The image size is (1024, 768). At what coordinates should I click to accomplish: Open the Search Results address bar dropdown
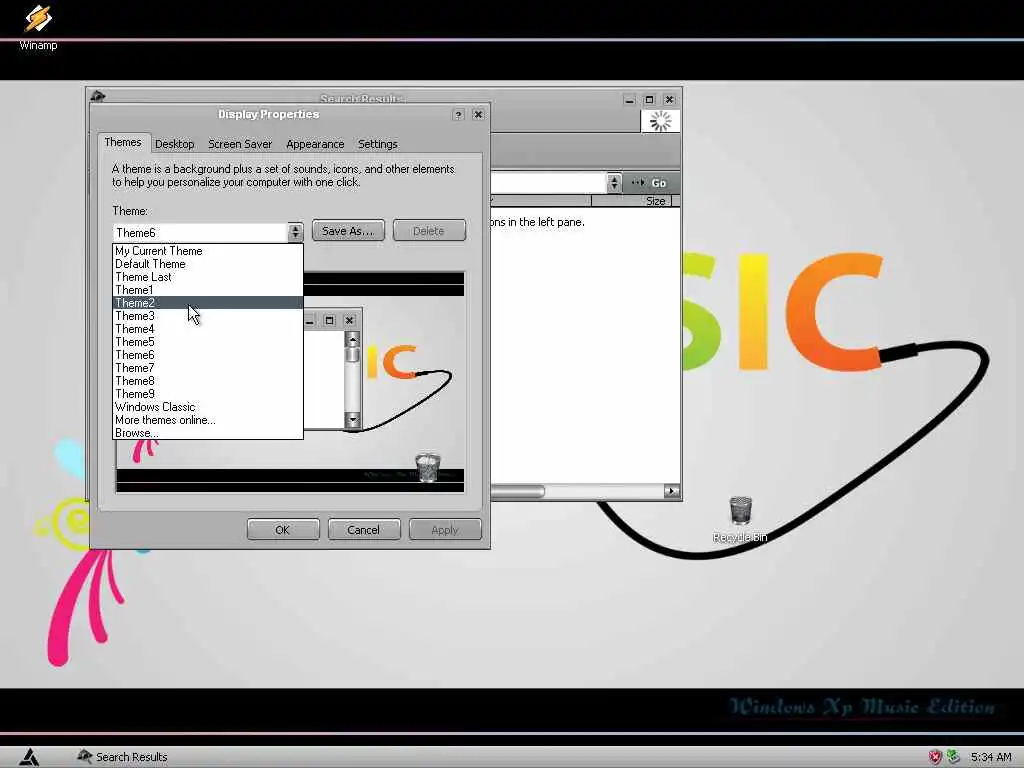tap(614, 183)
